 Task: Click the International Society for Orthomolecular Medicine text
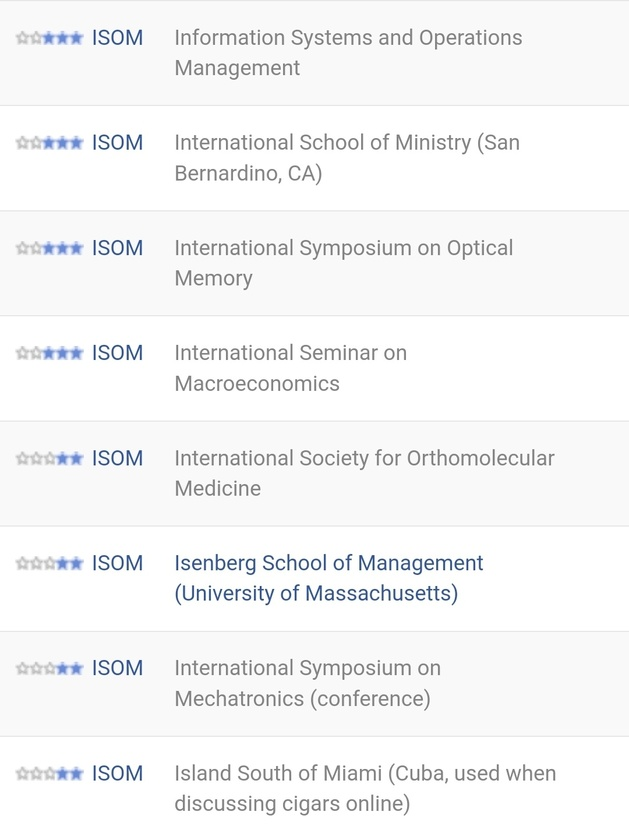(x=364, y=473)
